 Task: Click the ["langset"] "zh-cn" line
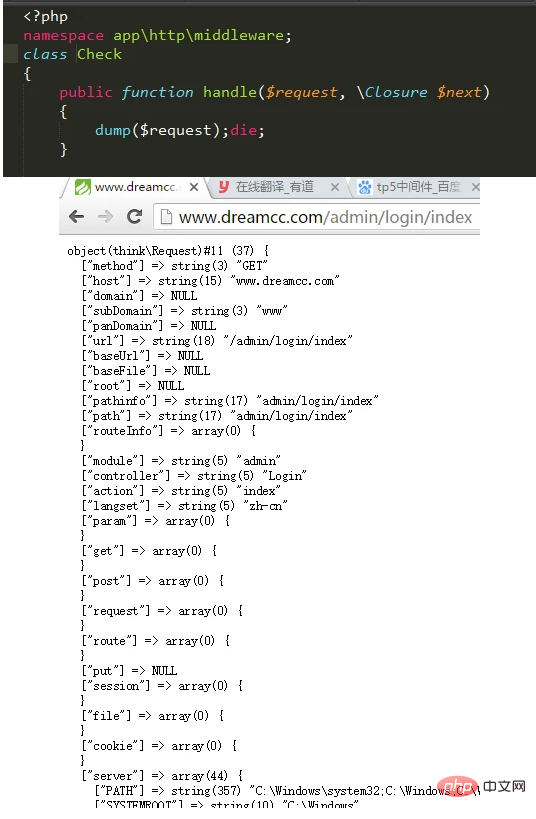(x=184, y=507)
